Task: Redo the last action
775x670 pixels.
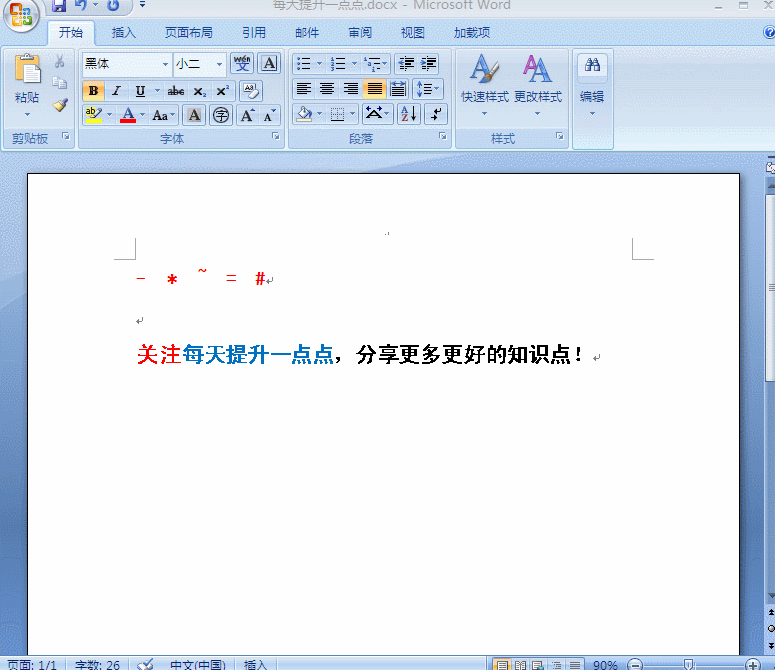Action: [113, 5]
